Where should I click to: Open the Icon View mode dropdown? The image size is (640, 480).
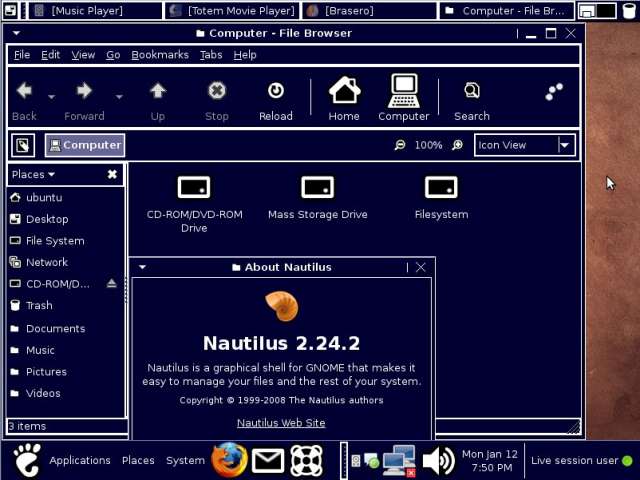coord(525,145)
